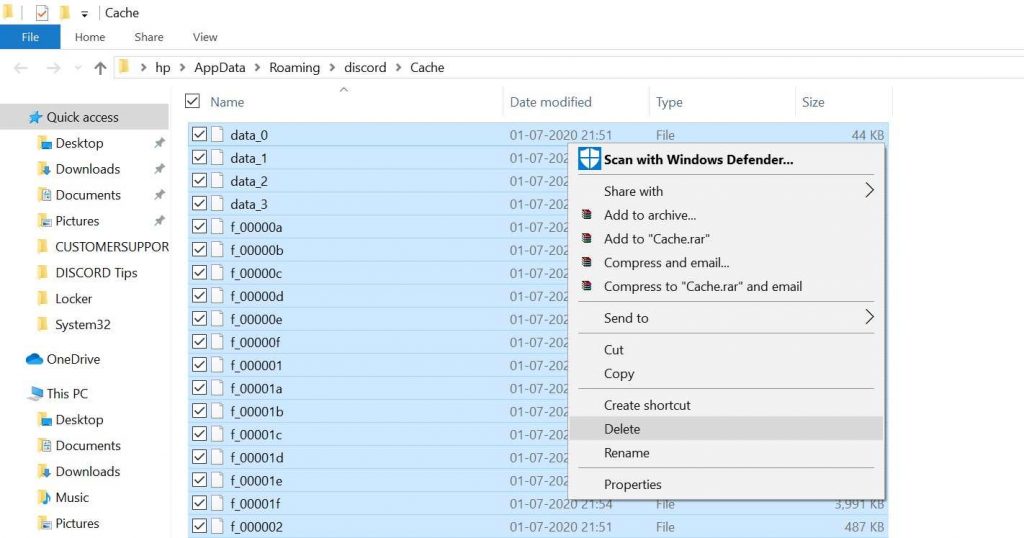
Task: Open Properties from the context menu
Action: 726,484
